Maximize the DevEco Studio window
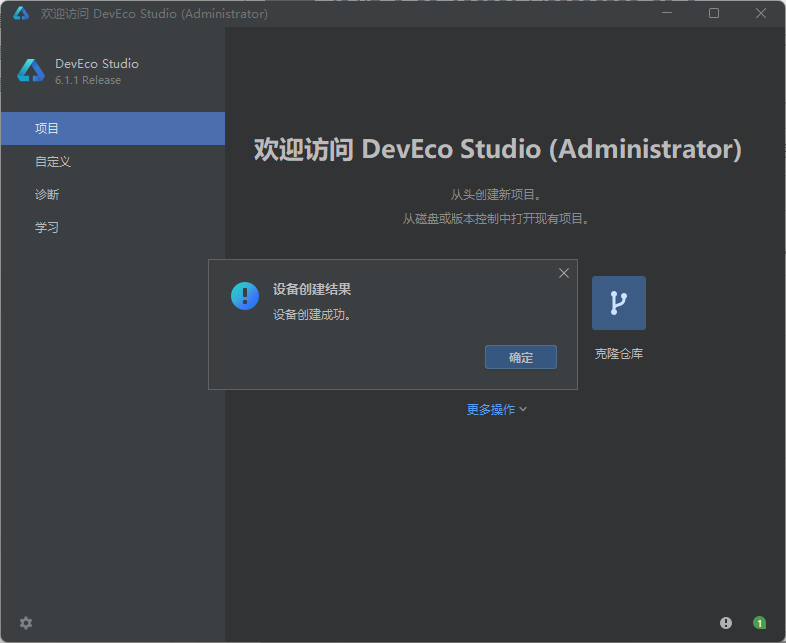The height and width of the screenshot is (643, 786). (714, 14)
